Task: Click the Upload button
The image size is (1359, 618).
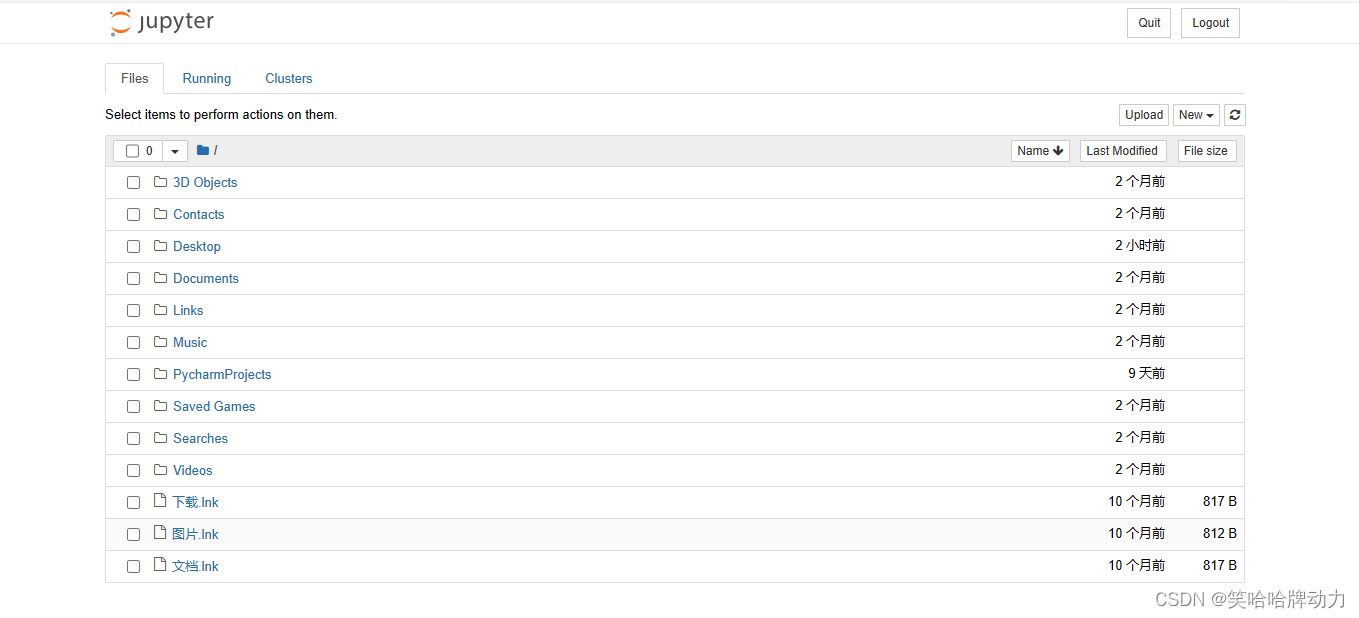Action: click(x=1143, y=114)
